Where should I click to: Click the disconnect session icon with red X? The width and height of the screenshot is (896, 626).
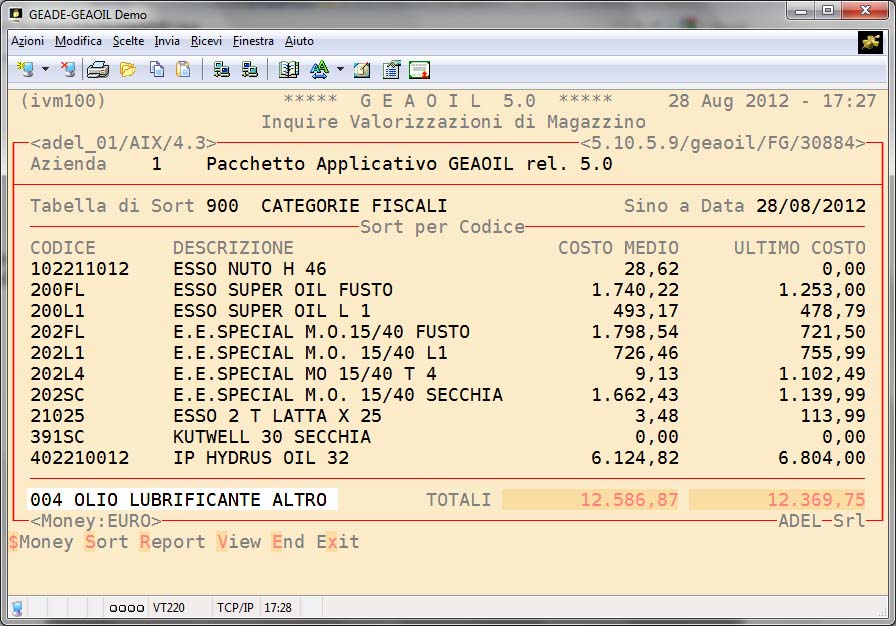click(x=67, y=69)
